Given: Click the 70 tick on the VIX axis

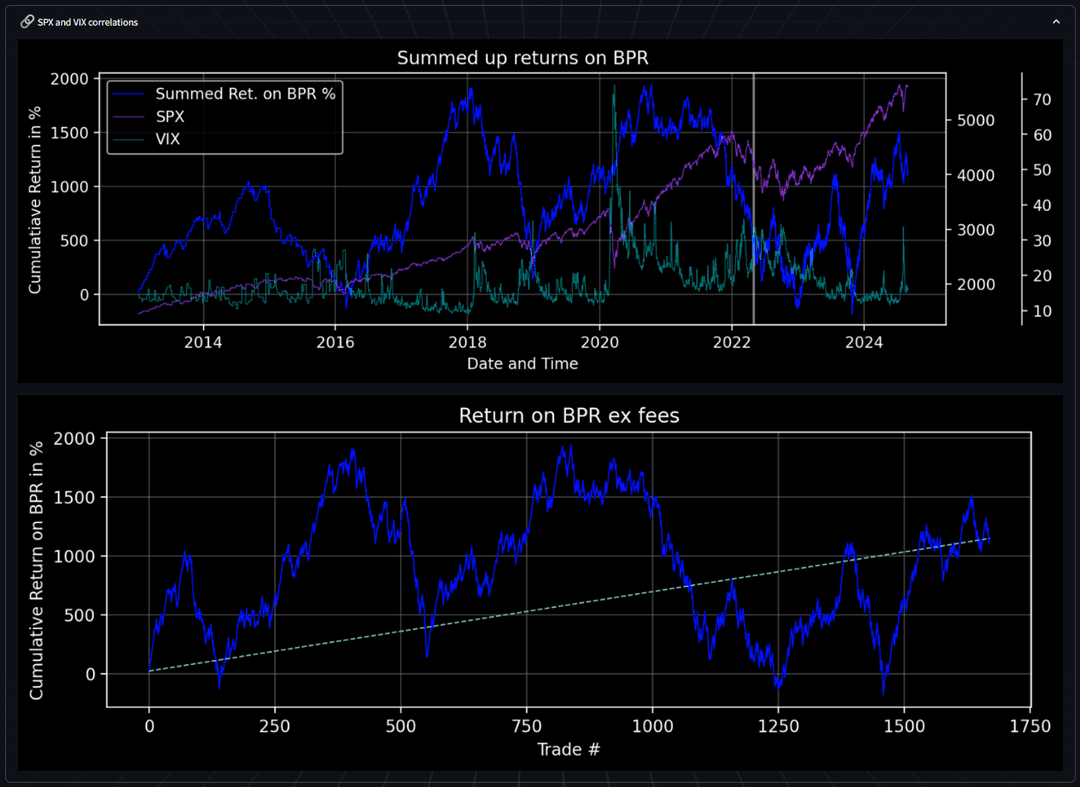Looking at the screenshot, I should coord(1041,99).
